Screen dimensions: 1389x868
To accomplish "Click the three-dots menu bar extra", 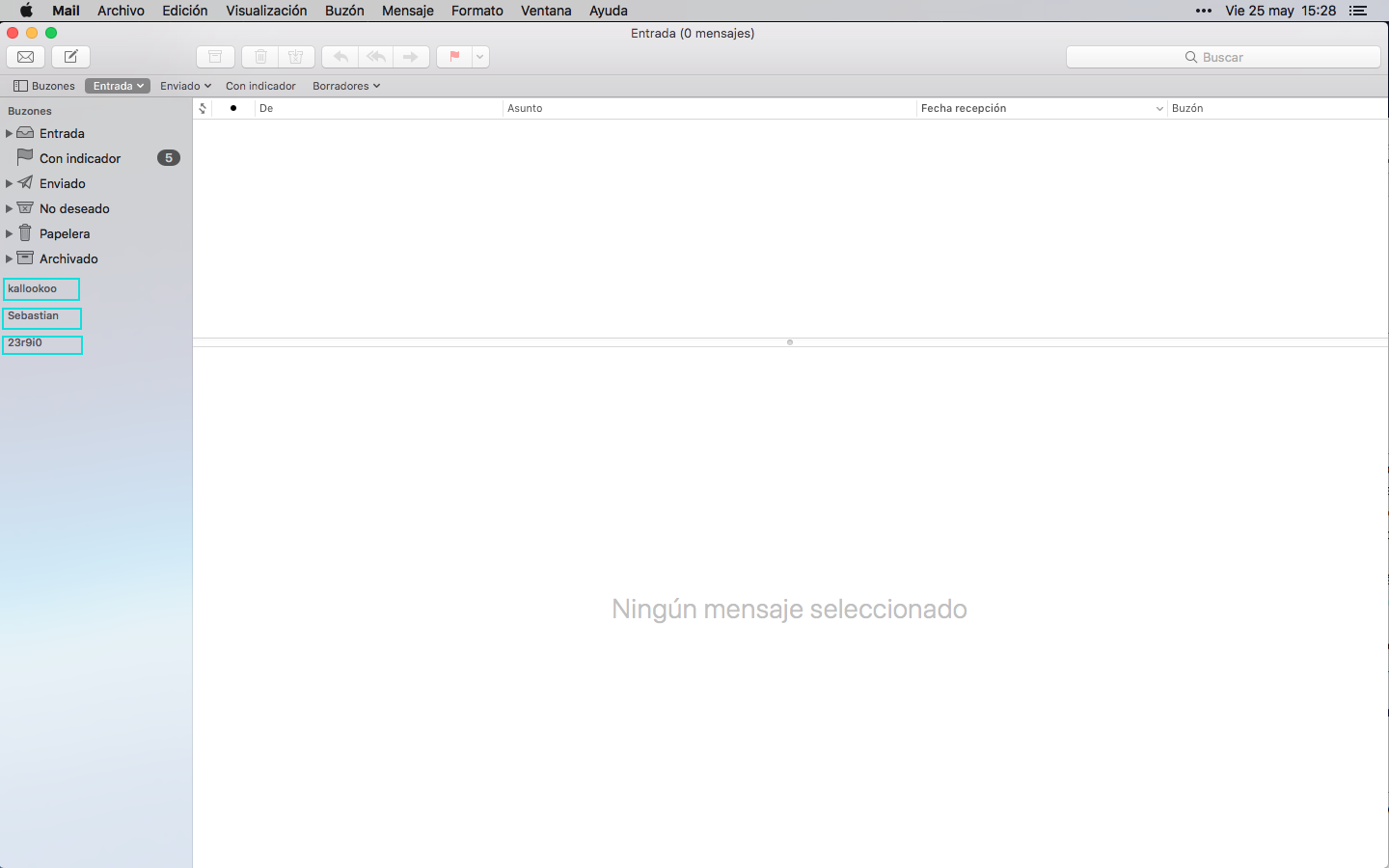I will (1204, 11).
